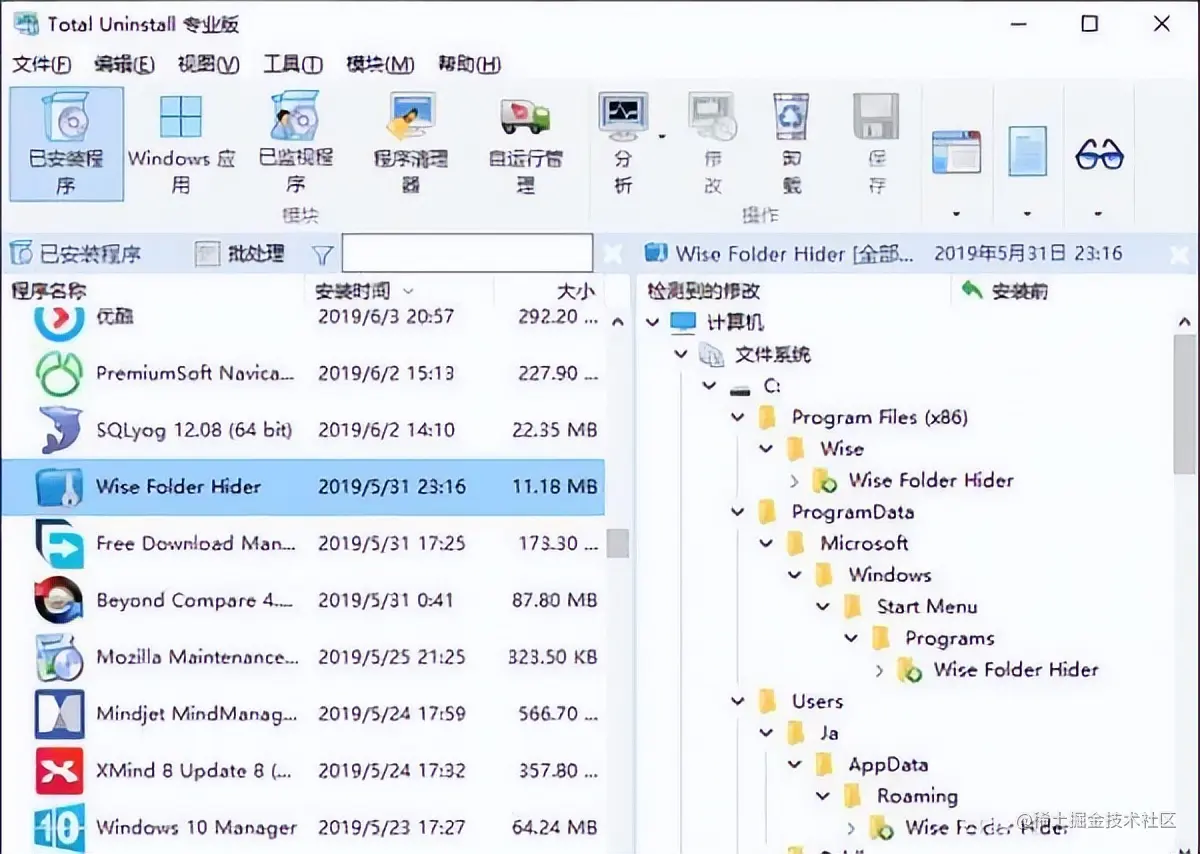This screenshot has height=854, width=1200.
Task: Collapse the AppData folder node
Action: pos(795,765)
